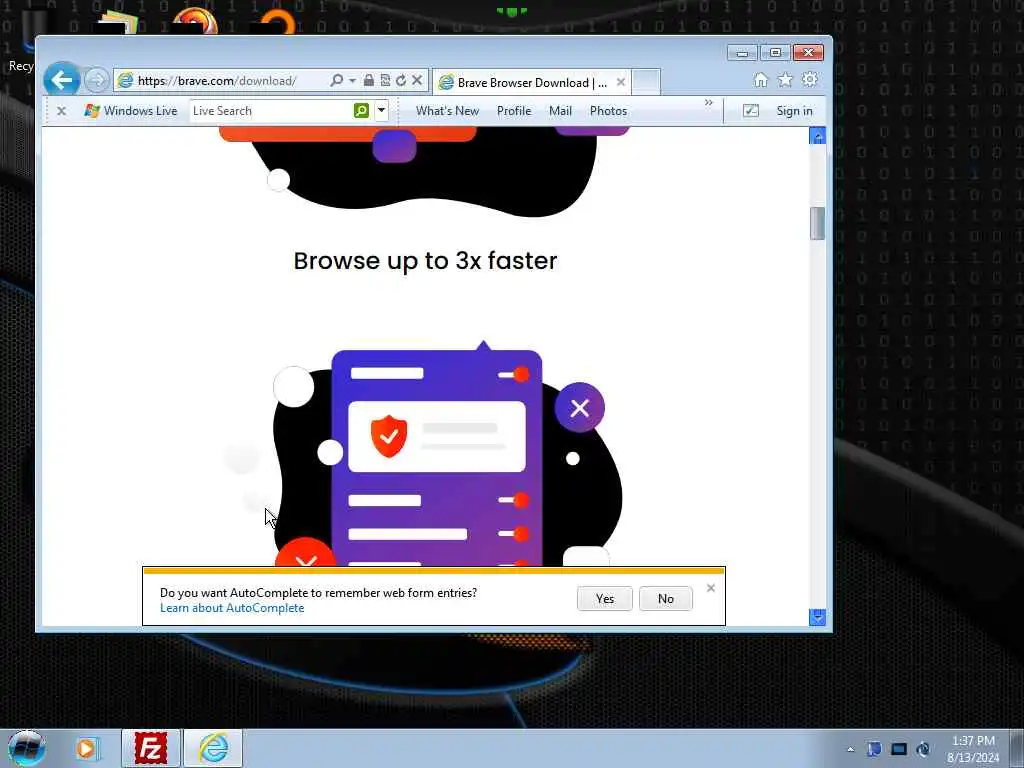Screen dimensions: 1024x768
Task: Open What's New in Windows Live toolbar
Action: (447, 111)
